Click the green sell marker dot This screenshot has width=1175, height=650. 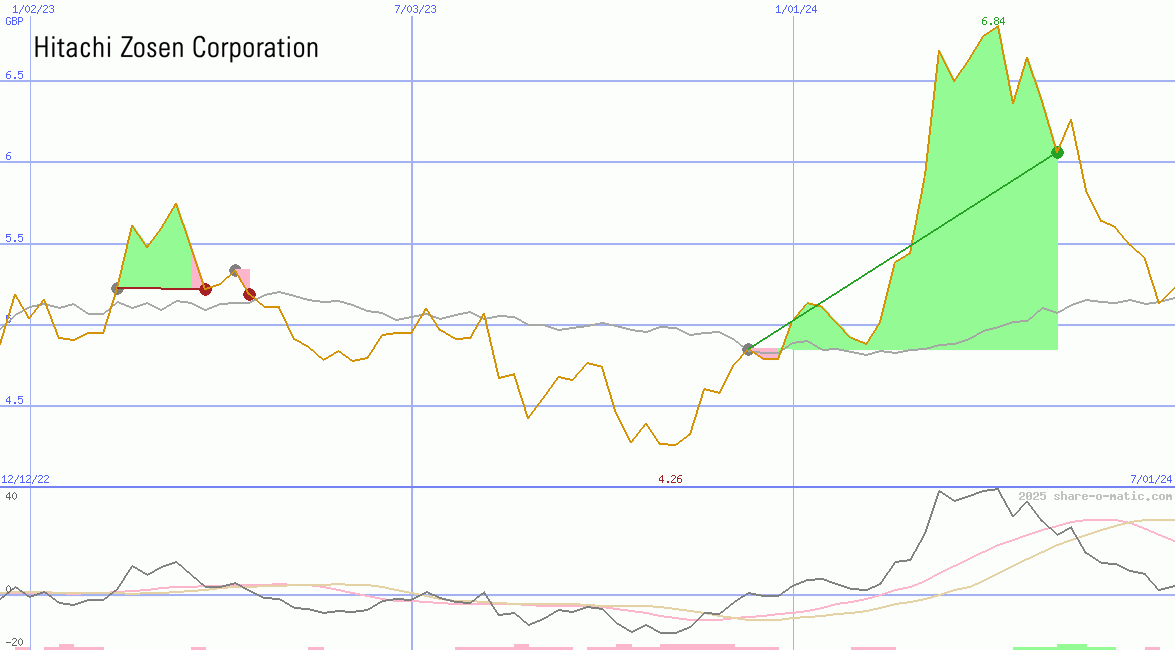pyautogui.click(x=1057, y=152)
